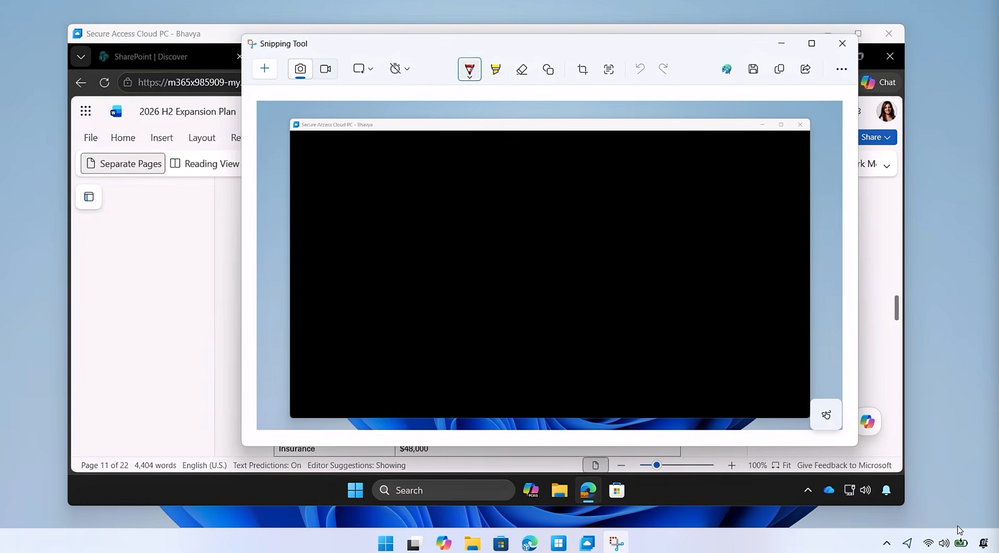
Task: Switch to the Insert ribbon tab
Action: click(x=162, y=138)
